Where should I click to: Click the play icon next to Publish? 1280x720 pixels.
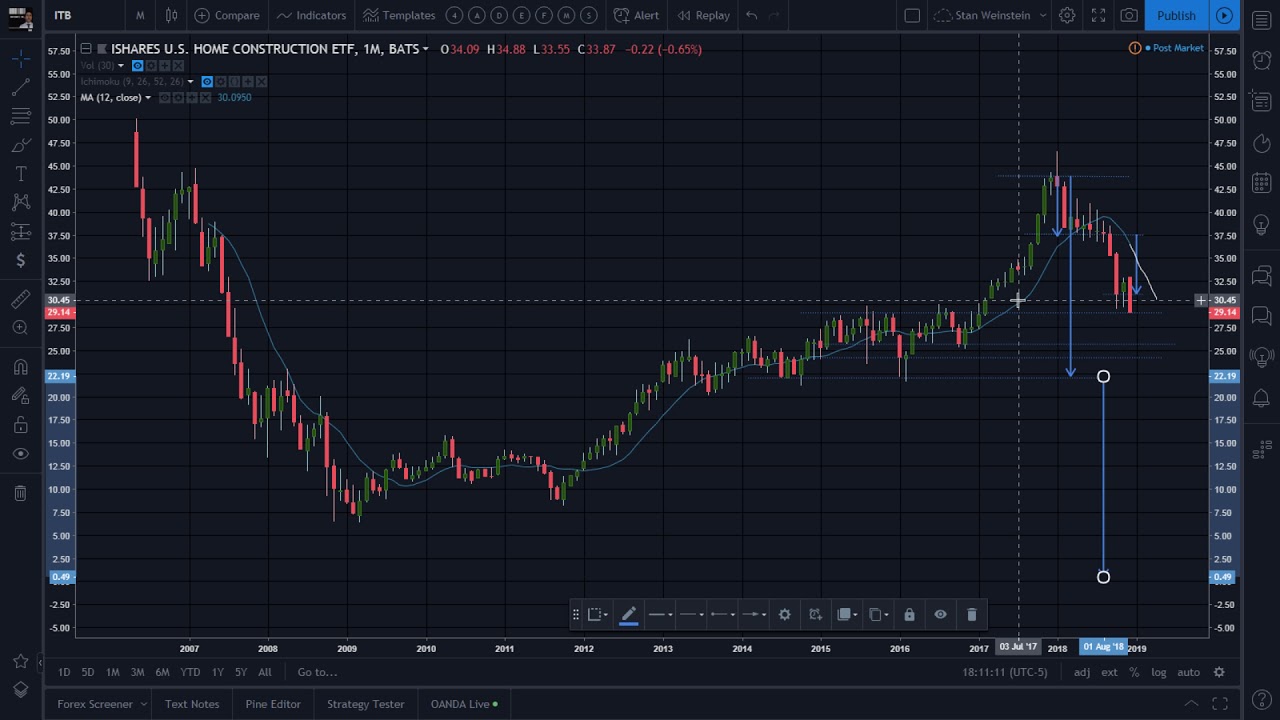[x=1224, y=15]
